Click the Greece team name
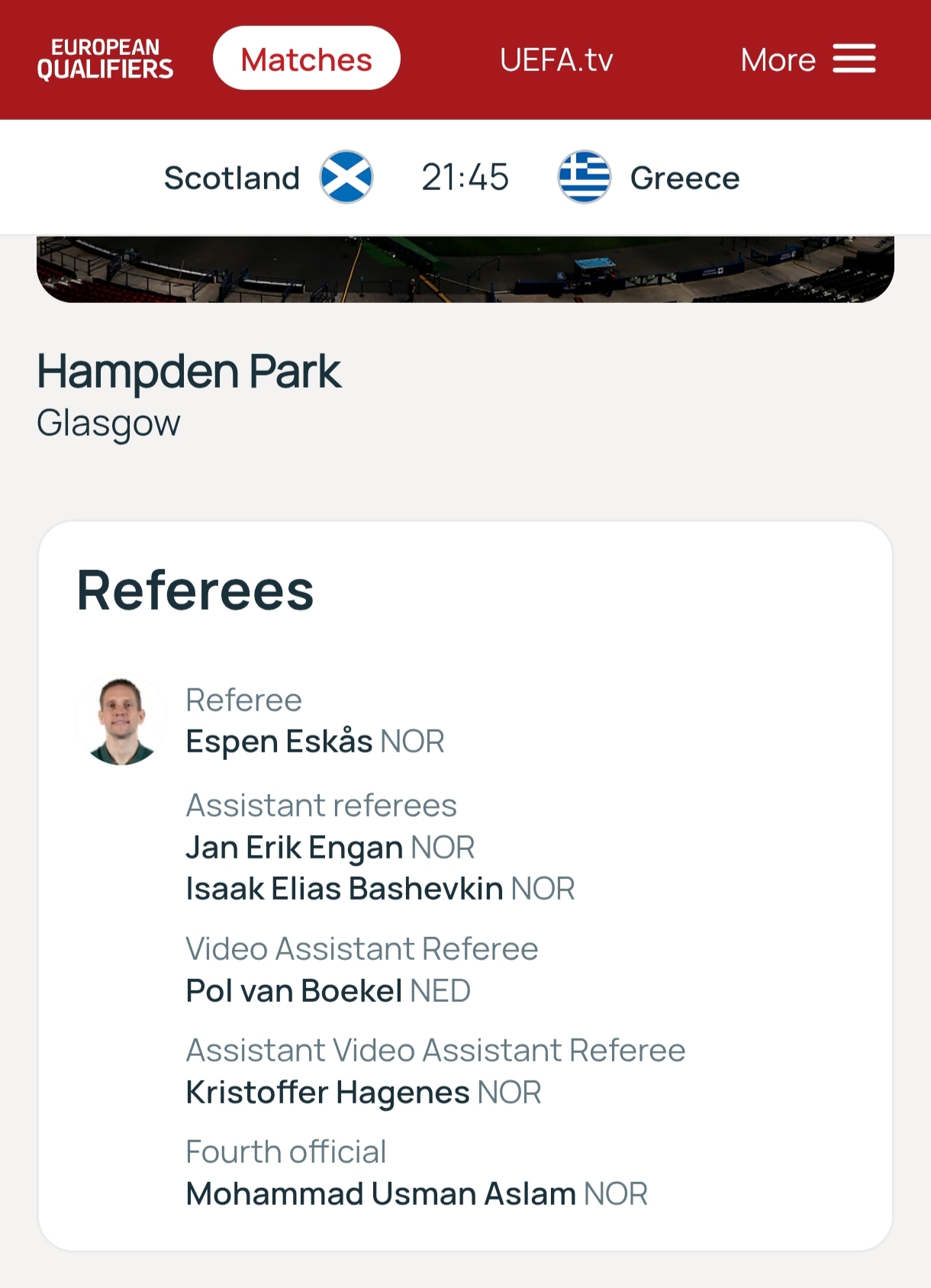Viewport: 931px width, 1288px height. coord(685,178)
